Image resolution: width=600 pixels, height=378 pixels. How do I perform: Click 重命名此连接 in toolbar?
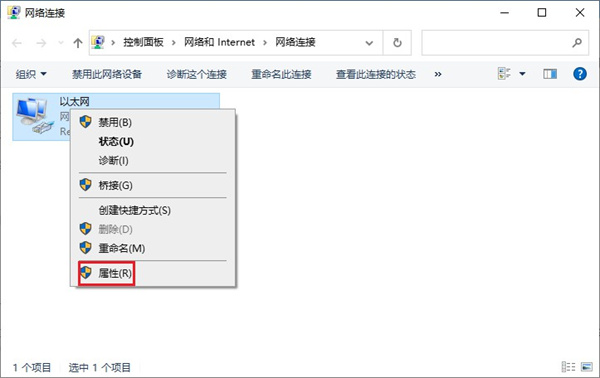pos(281,74)
